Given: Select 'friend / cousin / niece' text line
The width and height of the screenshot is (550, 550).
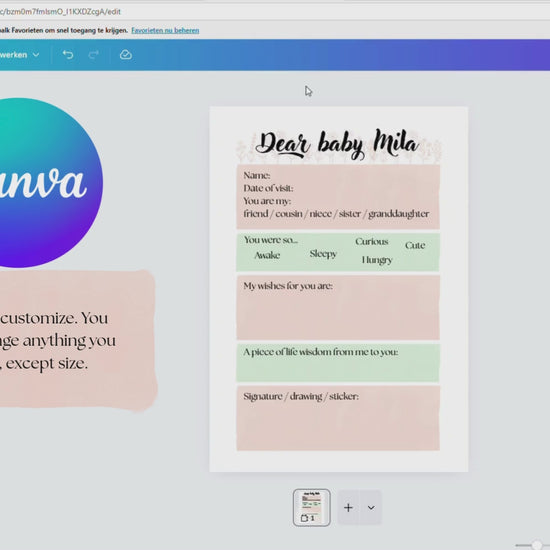Looking at the screenshot, I should coord(336,214).
